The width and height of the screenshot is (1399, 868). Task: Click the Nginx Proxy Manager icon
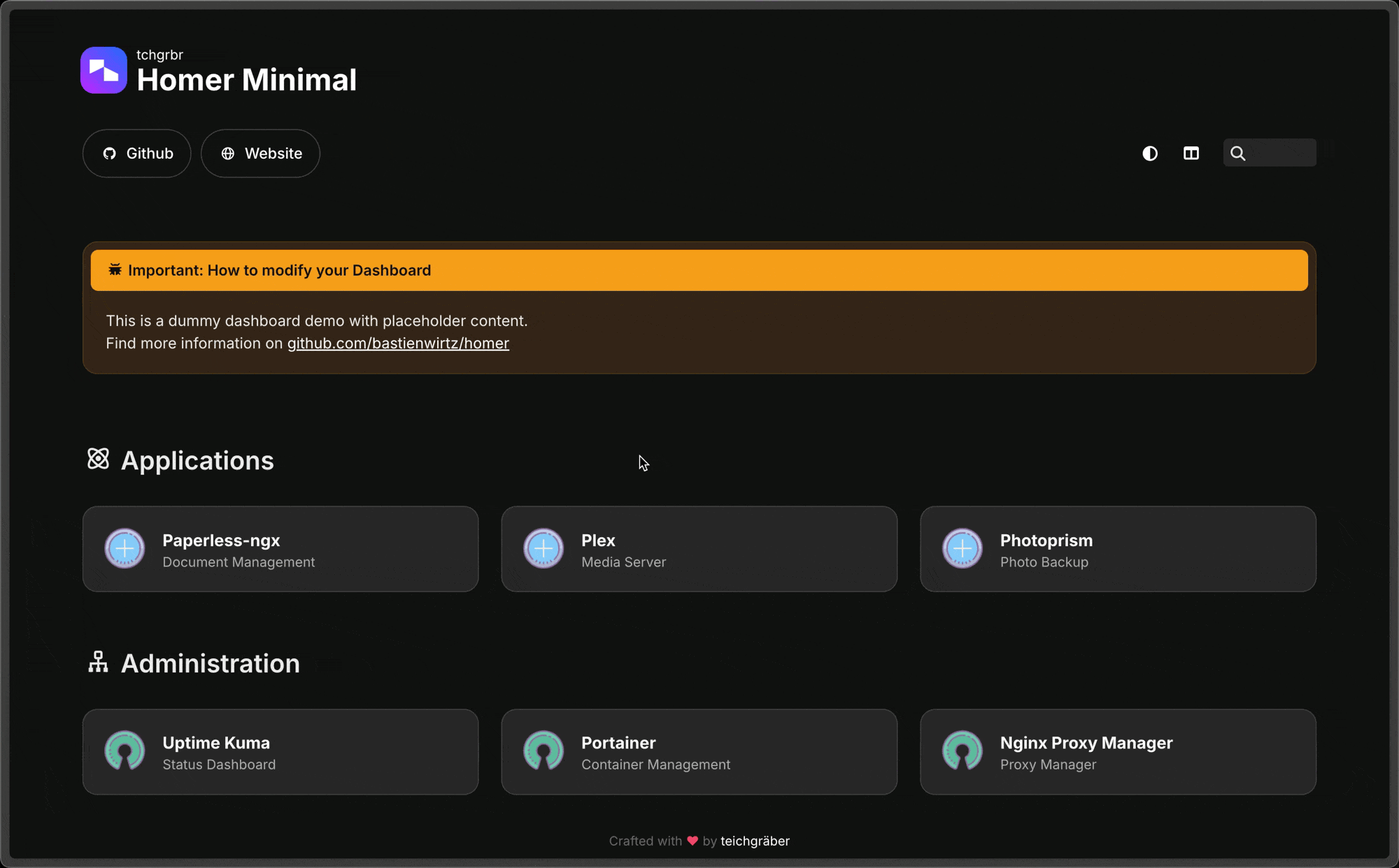962,751
